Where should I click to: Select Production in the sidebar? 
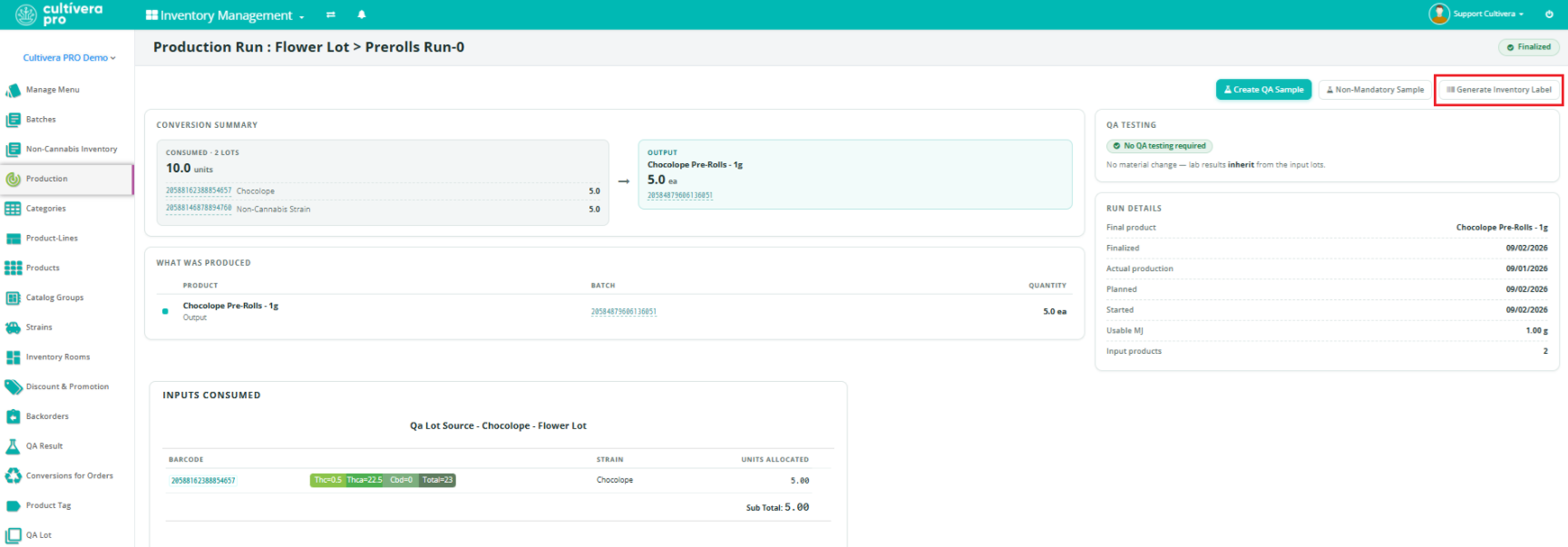coord(67,179)
